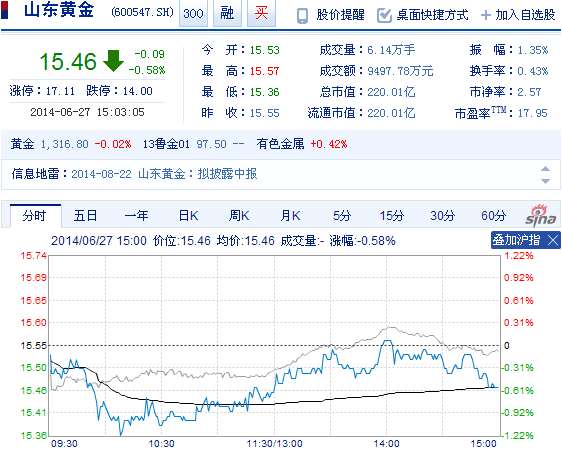Click the 成交额 value 9497.78万元
Image resolution: width=562 pixels, height=451 pixels.
400,71
